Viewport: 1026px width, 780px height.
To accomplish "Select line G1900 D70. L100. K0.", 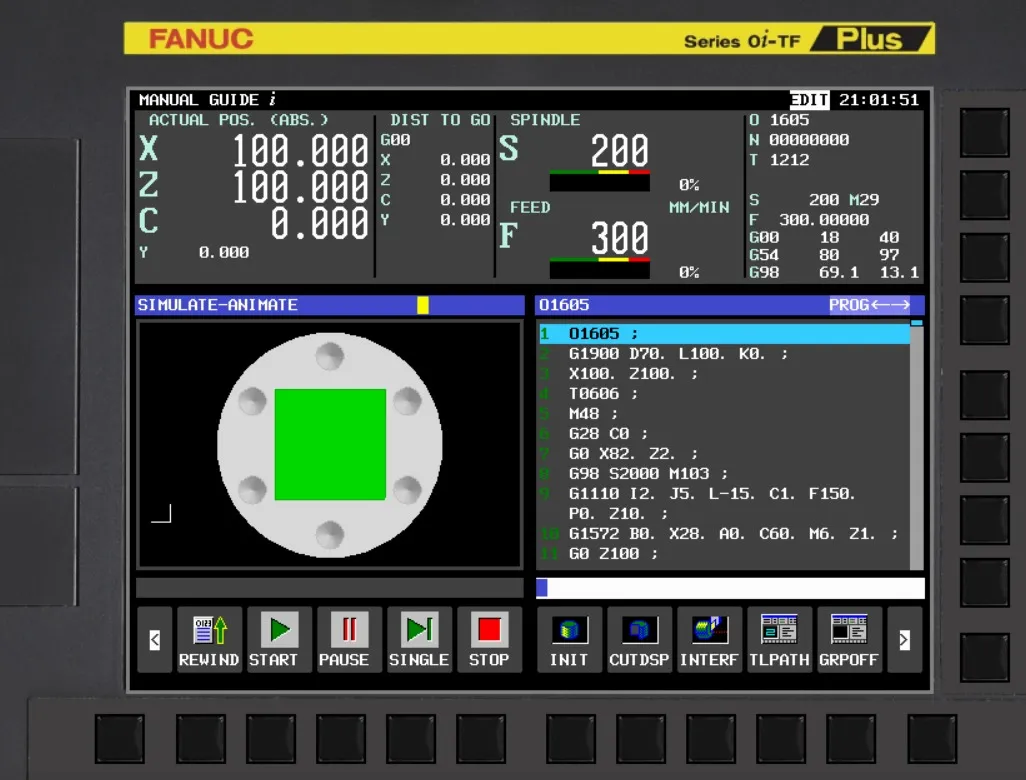I will click(724, 354).
